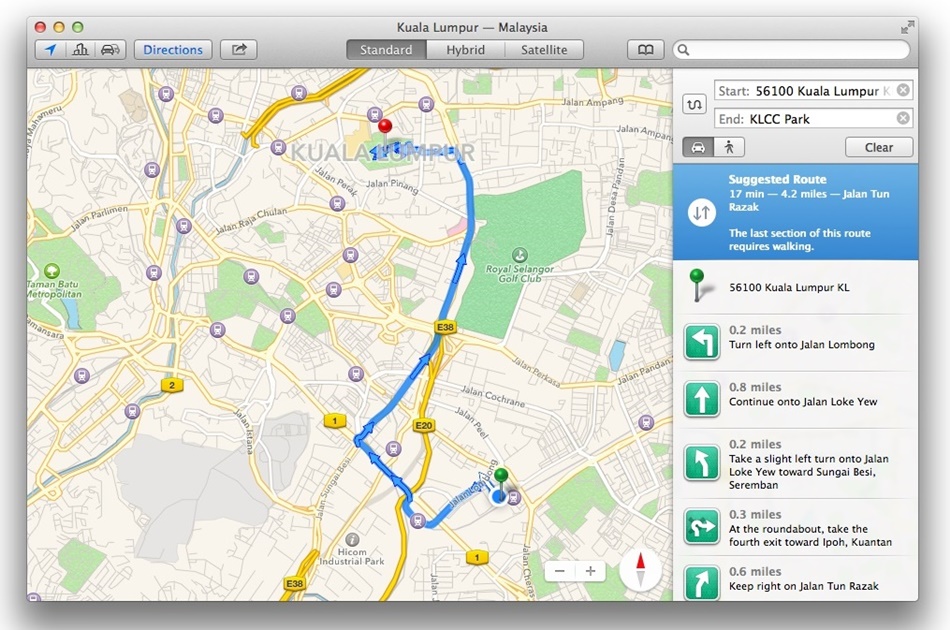This screenshot has height=630, width=950.
Task: Switch to Satellite map view
Action: (544, 50)
